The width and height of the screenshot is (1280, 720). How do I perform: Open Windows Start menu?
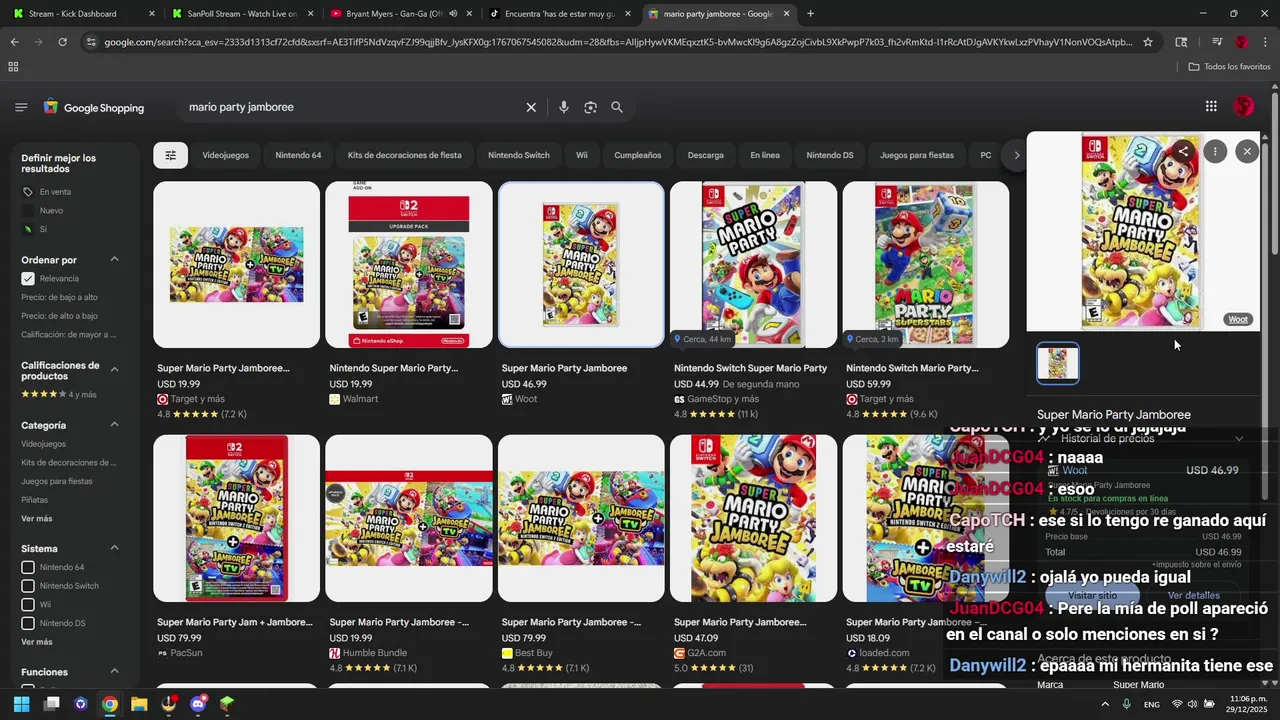21,704
